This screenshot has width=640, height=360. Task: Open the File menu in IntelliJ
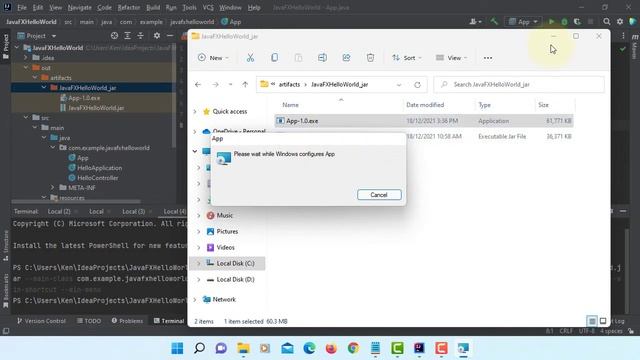pos(22,7)
